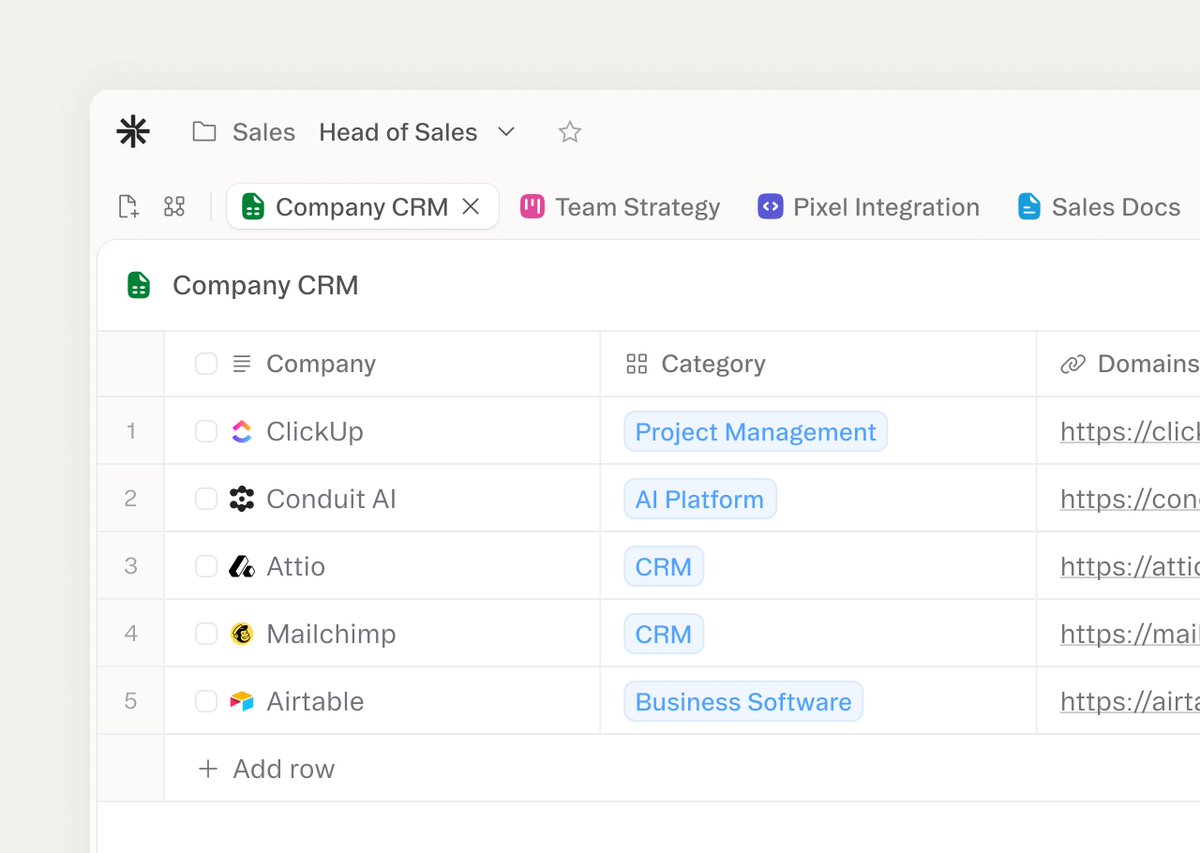Click the Category column header label
The height and width of the screenshot is (853, 1200).
coord(714,364)
